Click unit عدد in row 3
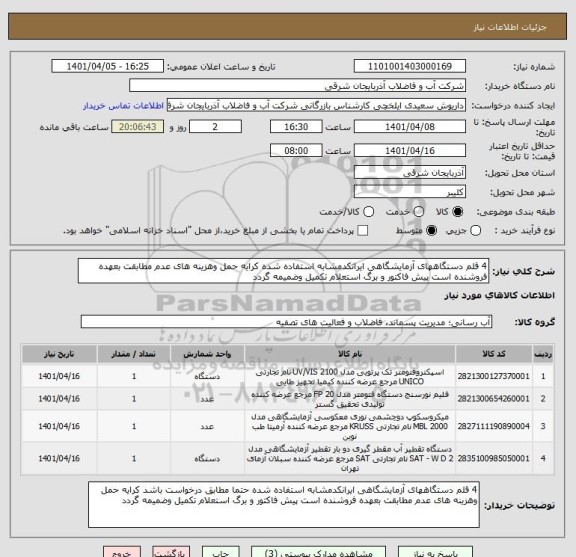576x557 pixels. (207, 427)
